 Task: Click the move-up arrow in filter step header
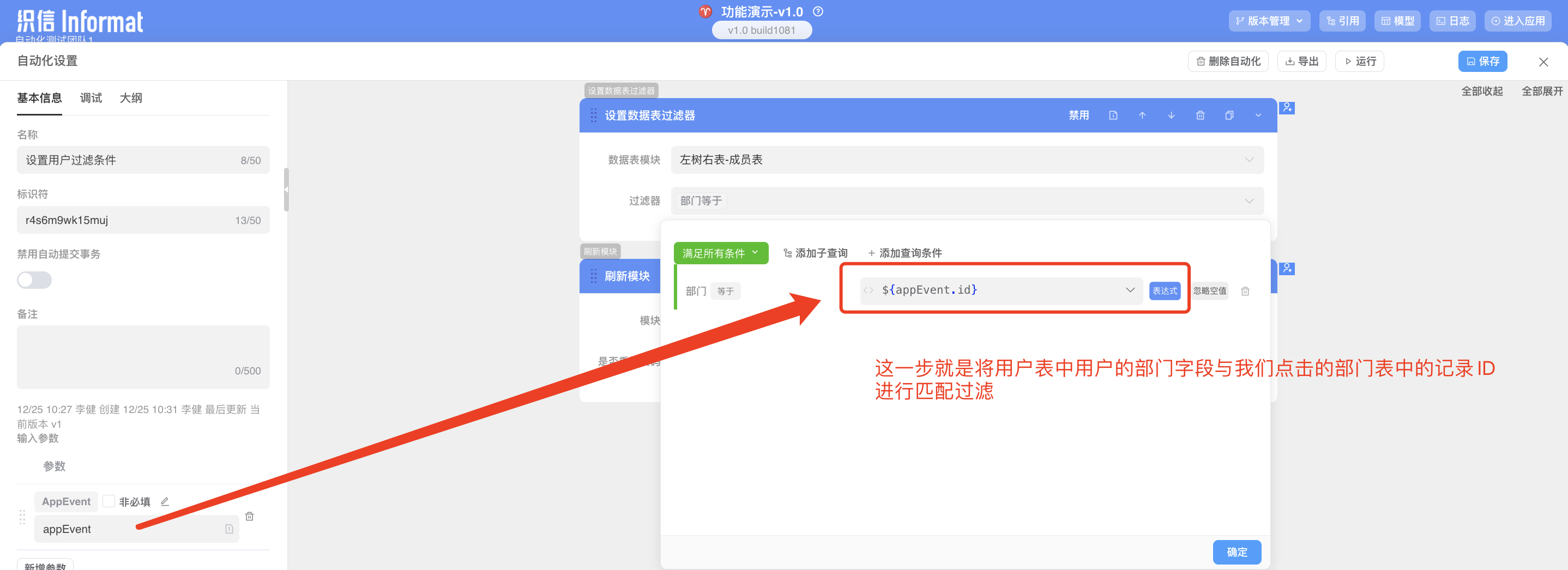click(x=1142, y=116)
